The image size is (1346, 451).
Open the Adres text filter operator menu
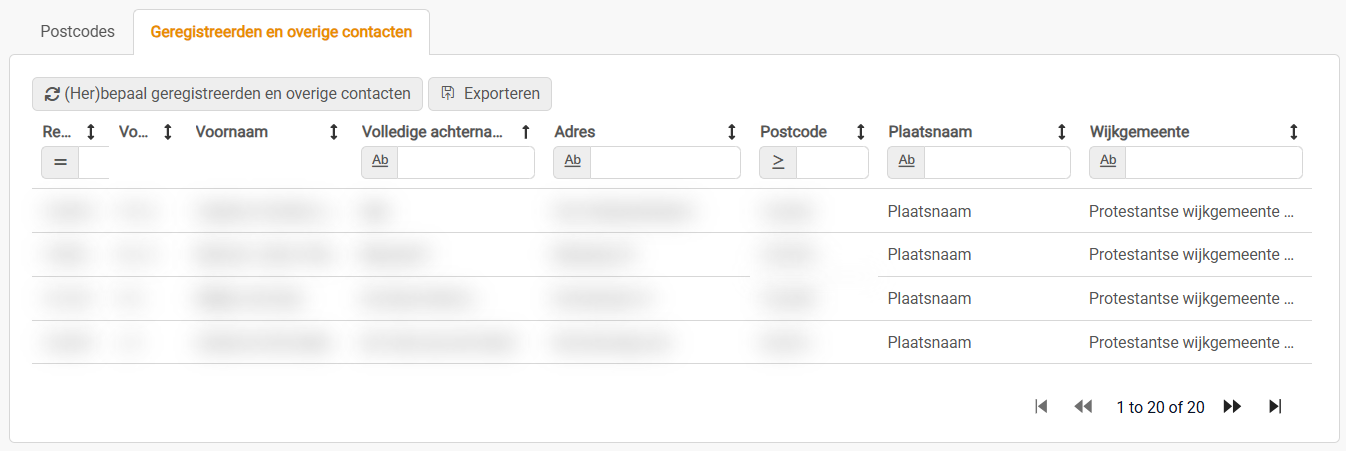(572, 162)
